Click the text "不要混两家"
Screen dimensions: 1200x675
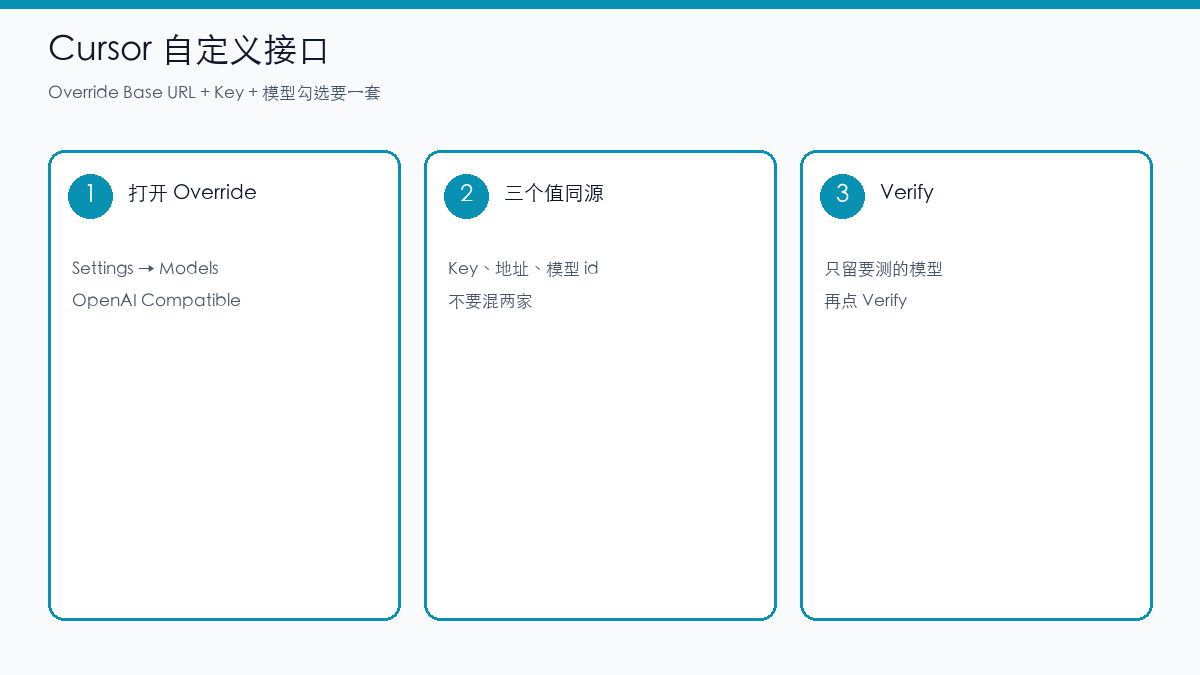coord(490,301)
